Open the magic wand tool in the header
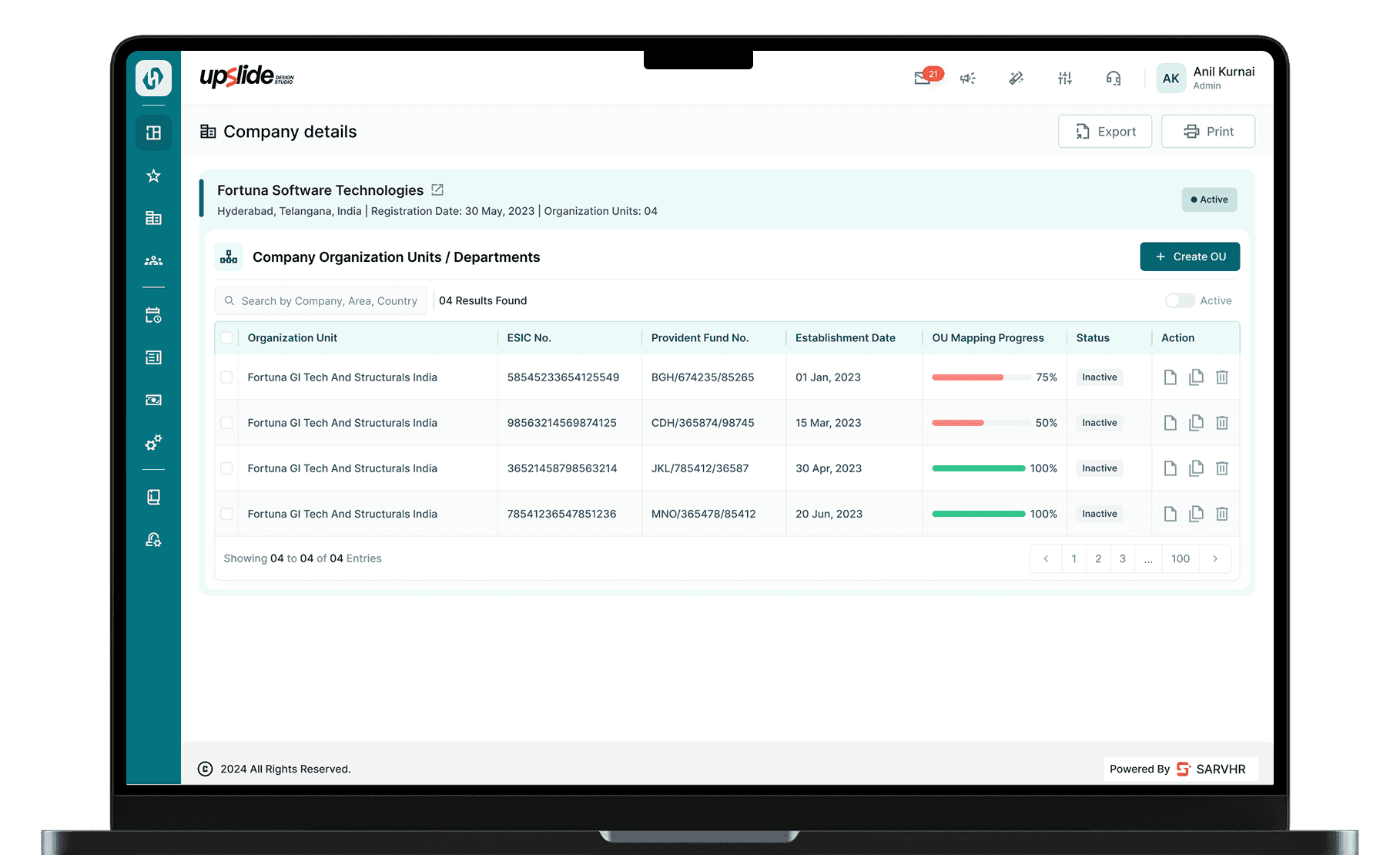The height and width of the screenshot is (855, 1400). coord(1017,78)
